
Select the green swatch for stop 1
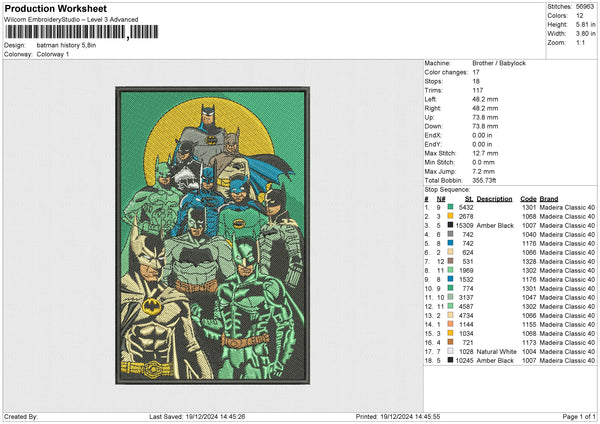450,207
